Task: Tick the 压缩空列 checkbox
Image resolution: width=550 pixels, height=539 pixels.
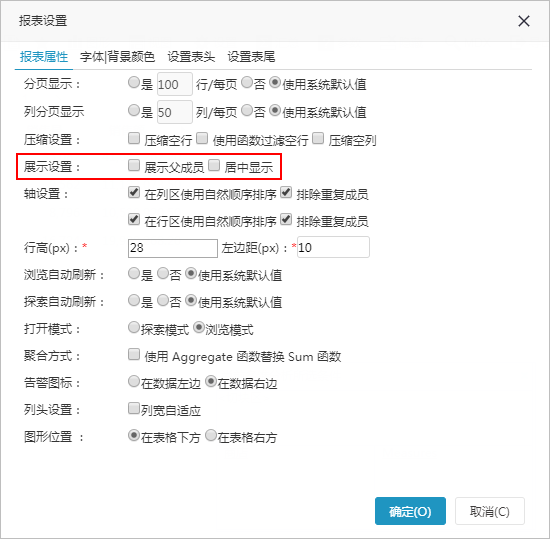Action: (318, 138)
